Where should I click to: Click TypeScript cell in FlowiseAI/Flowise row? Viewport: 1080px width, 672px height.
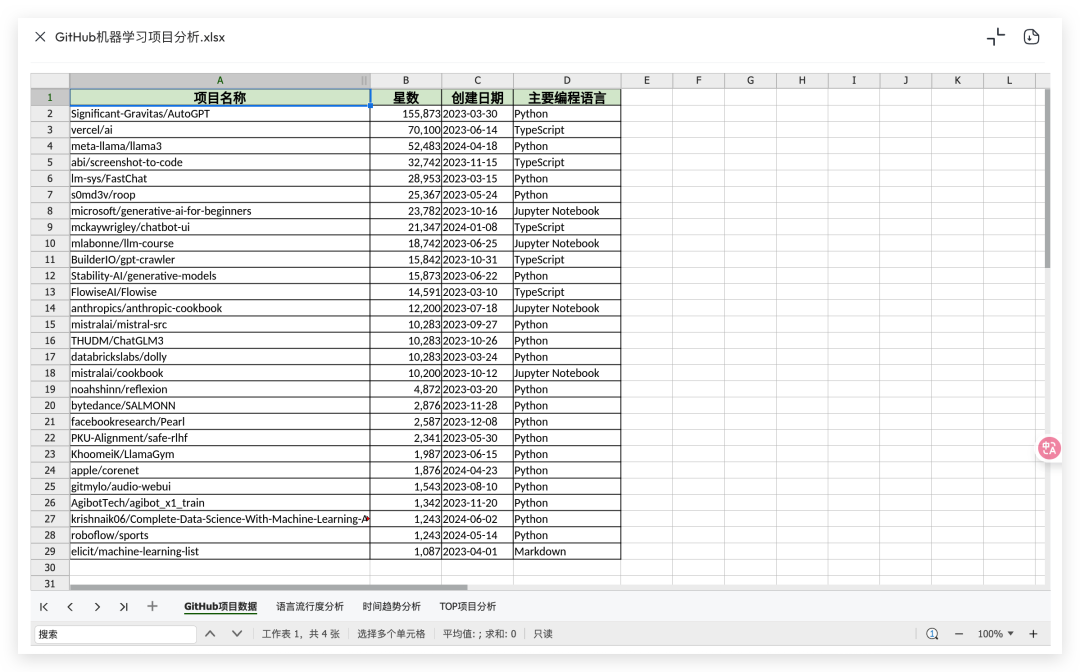tap(567, 292)
